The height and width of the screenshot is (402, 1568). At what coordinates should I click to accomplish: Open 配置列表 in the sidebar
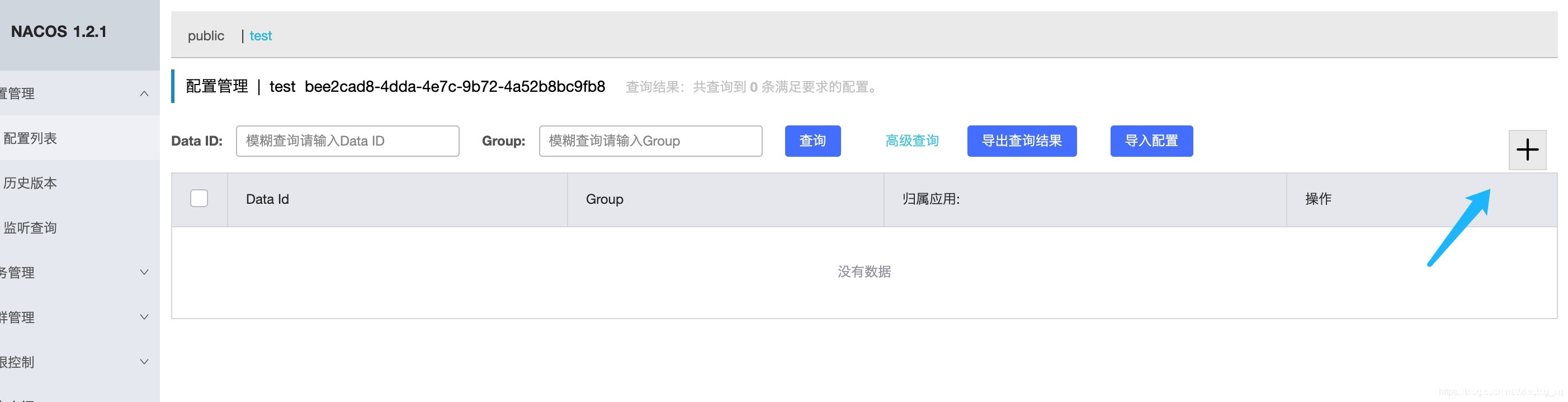point(30,138)
